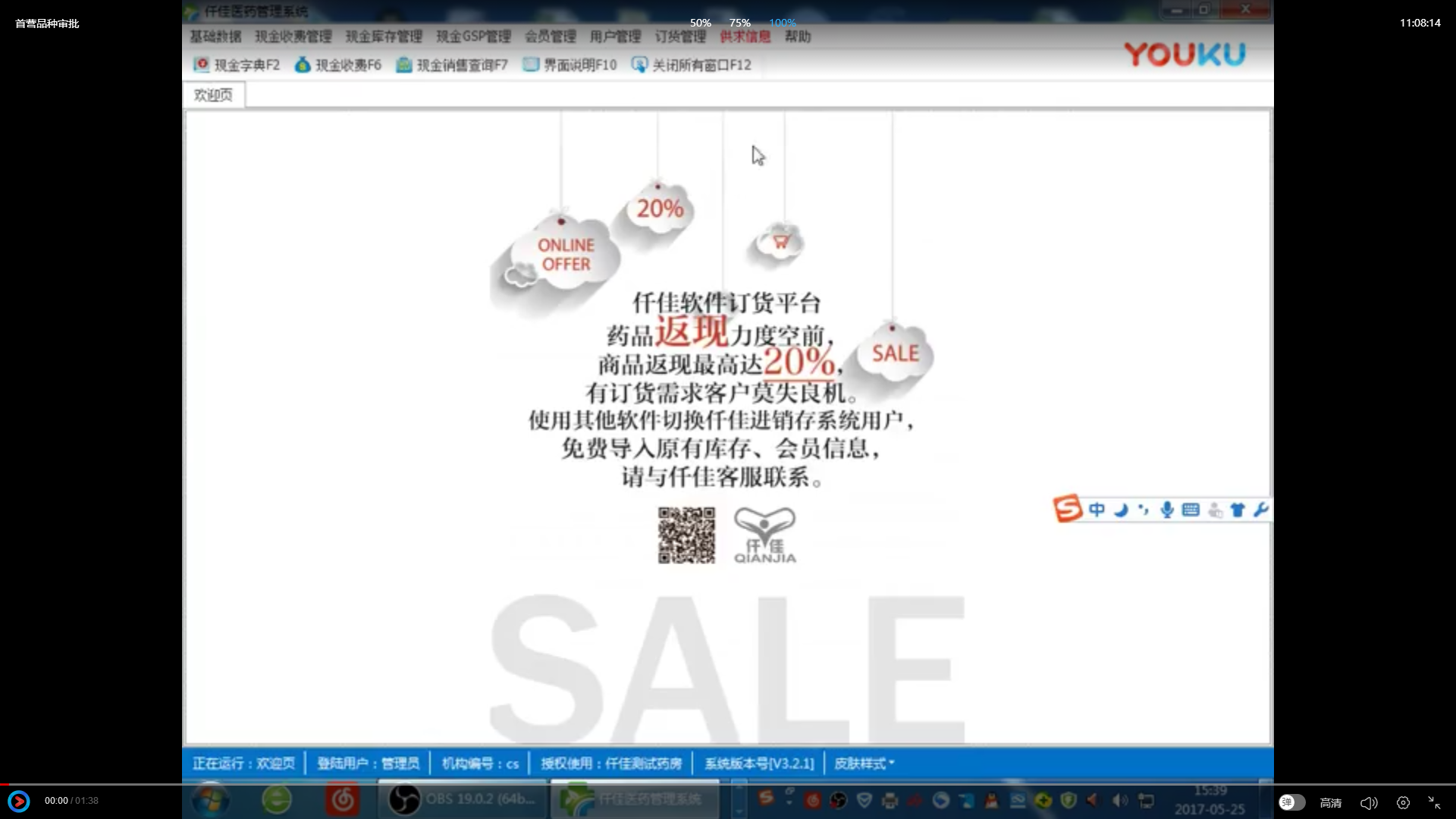Open the green browser icon in taskbar
Screen dimensions: 1456x819
point(277,801)
